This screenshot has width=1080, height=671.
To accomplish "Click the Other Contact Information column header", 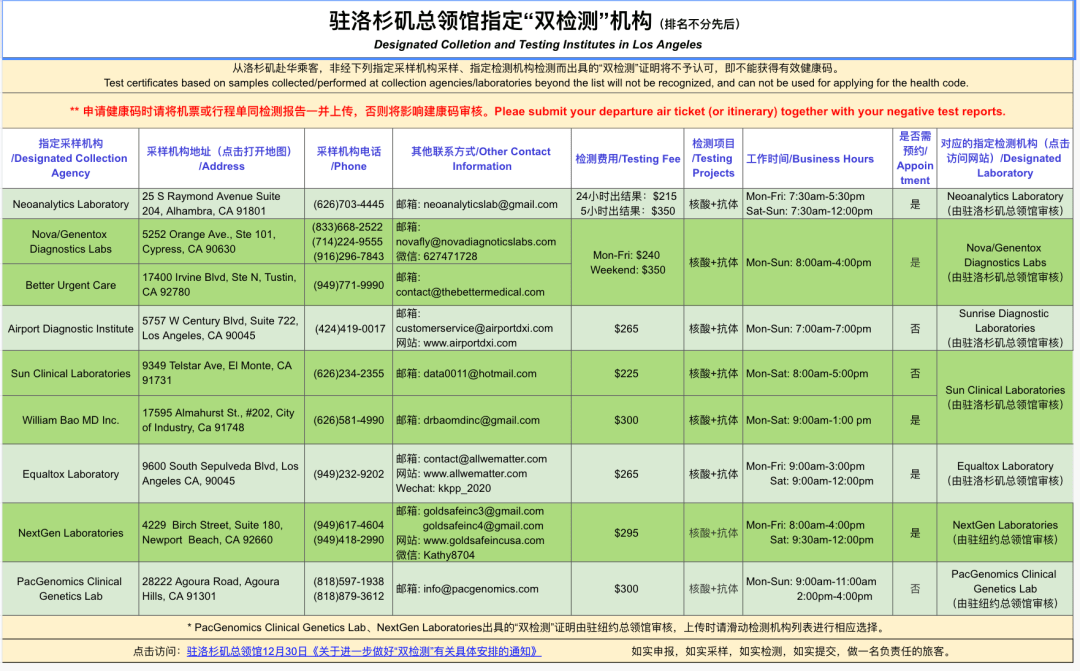I will (481, 158).
